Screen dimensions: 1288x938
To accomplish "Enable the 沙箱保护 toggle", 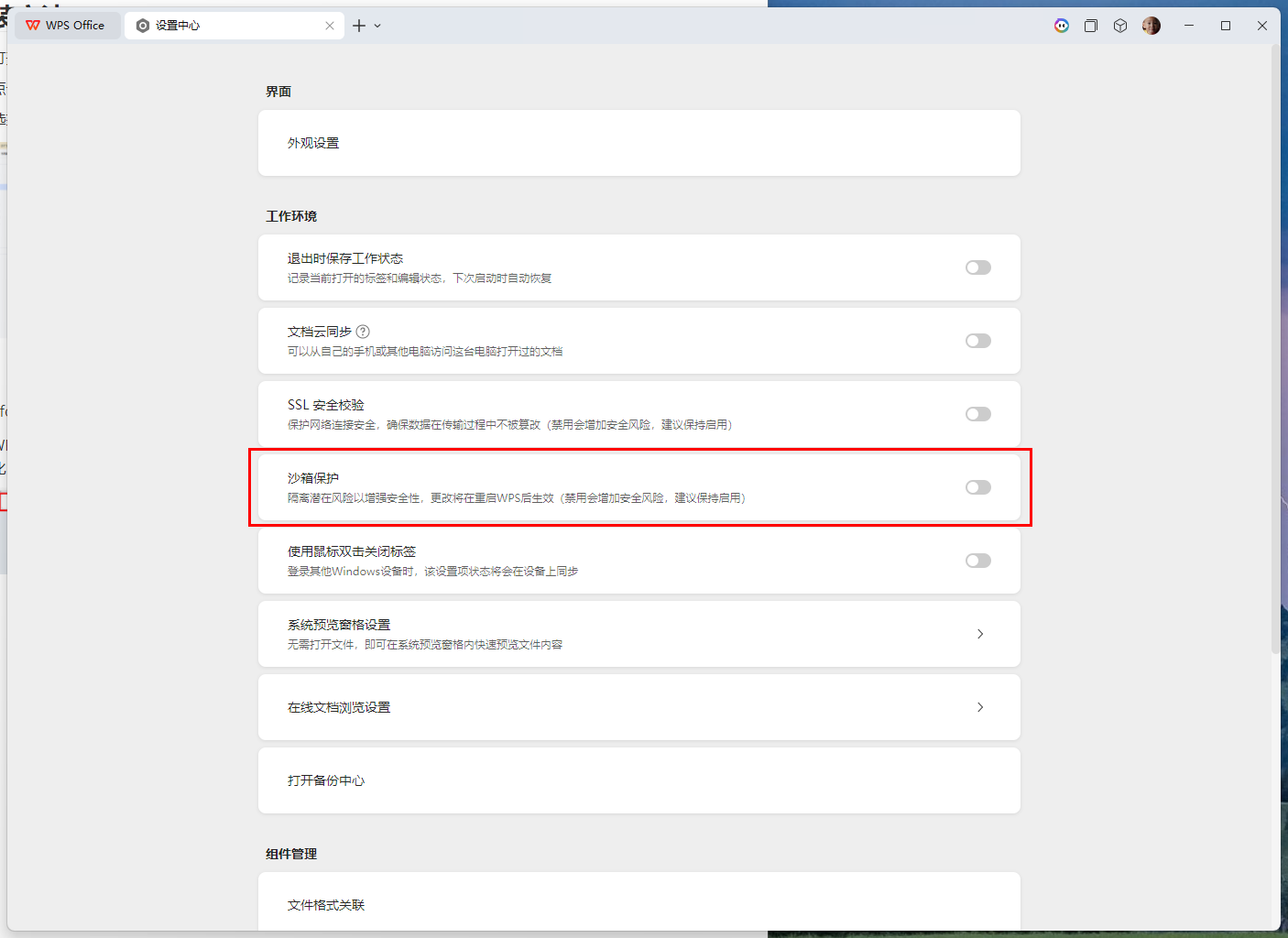I will coord(977,487).
